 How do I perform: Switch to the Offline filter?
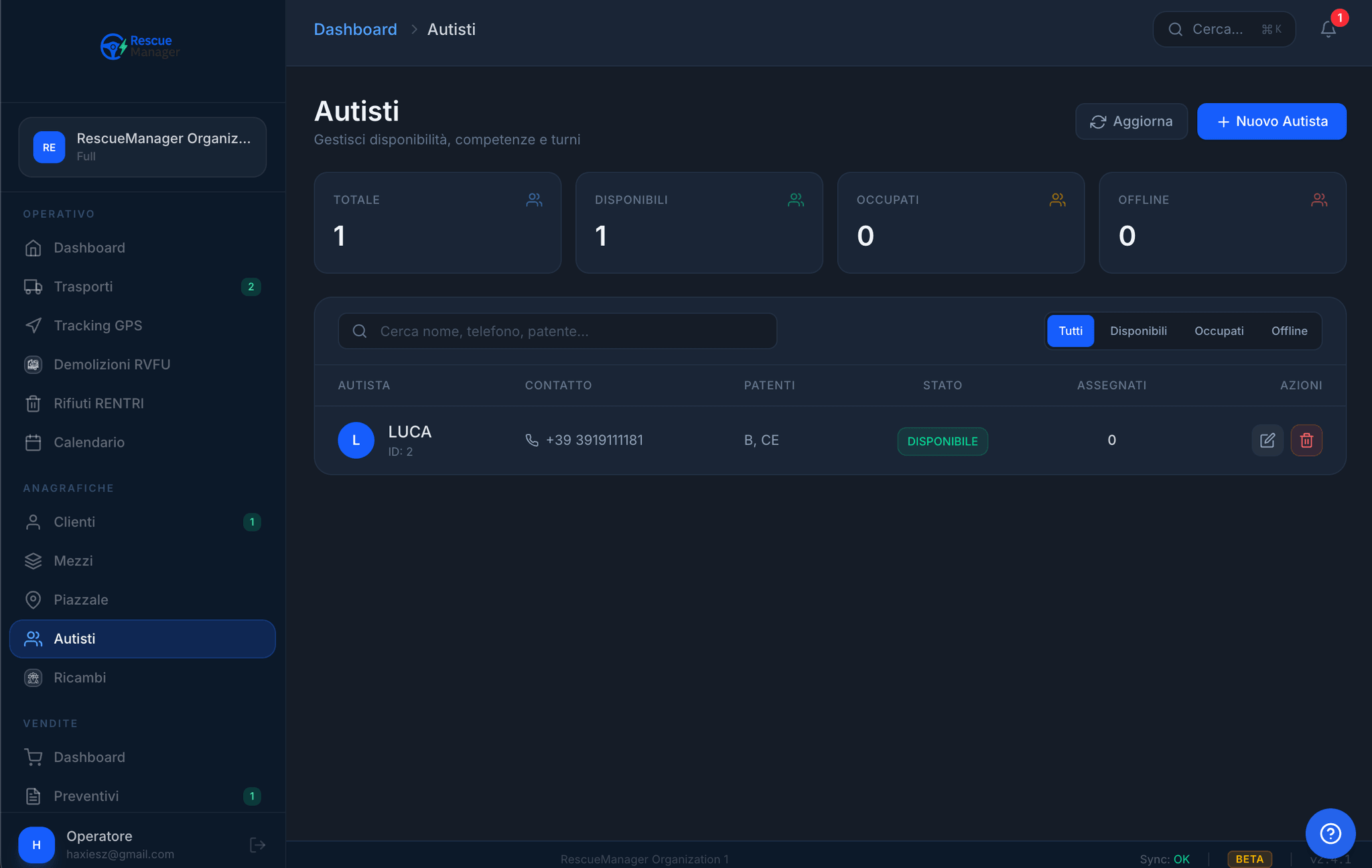(x=1290, y=330)
